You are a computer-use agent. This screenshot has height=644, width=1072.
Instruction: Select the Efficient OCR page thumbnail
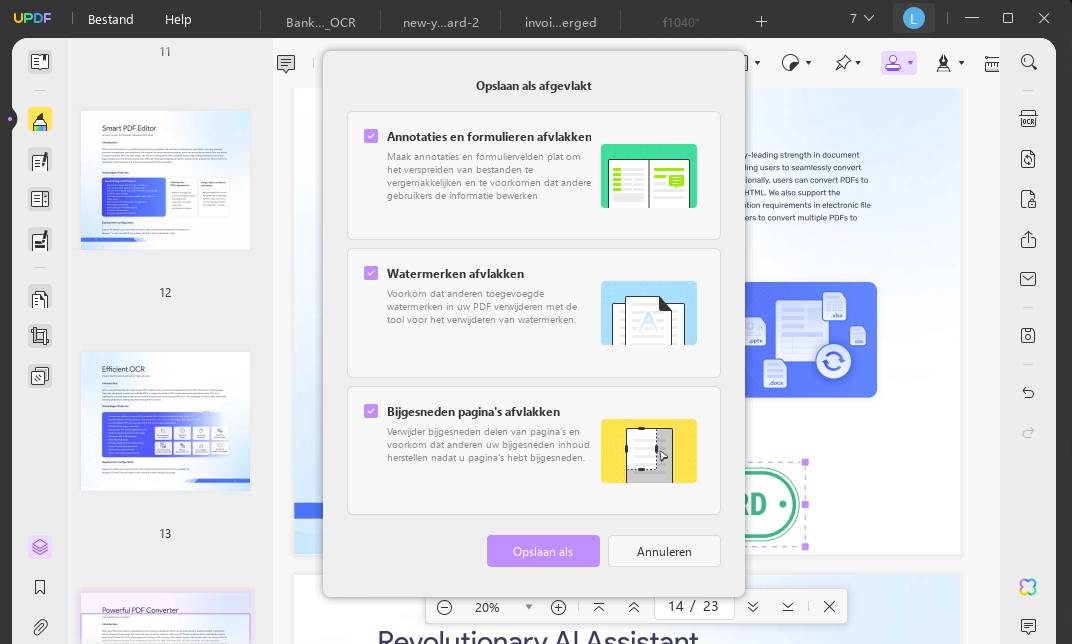point(165,421)
